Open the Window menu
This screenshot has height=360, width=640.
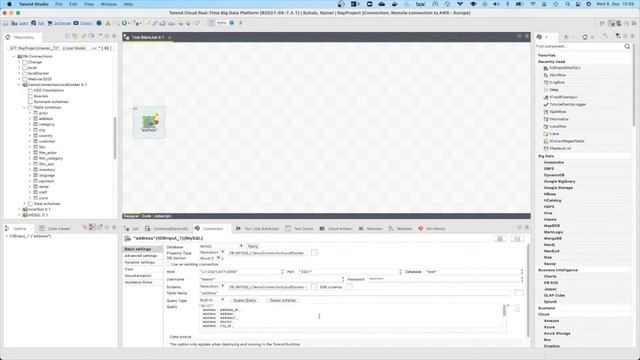click(109, 4)
